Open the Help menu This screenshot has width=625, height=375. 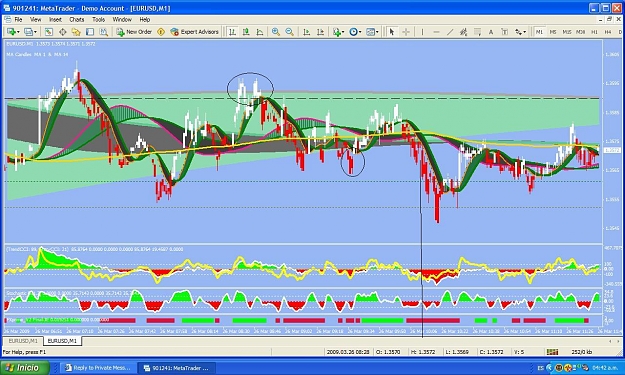point(145,19)
